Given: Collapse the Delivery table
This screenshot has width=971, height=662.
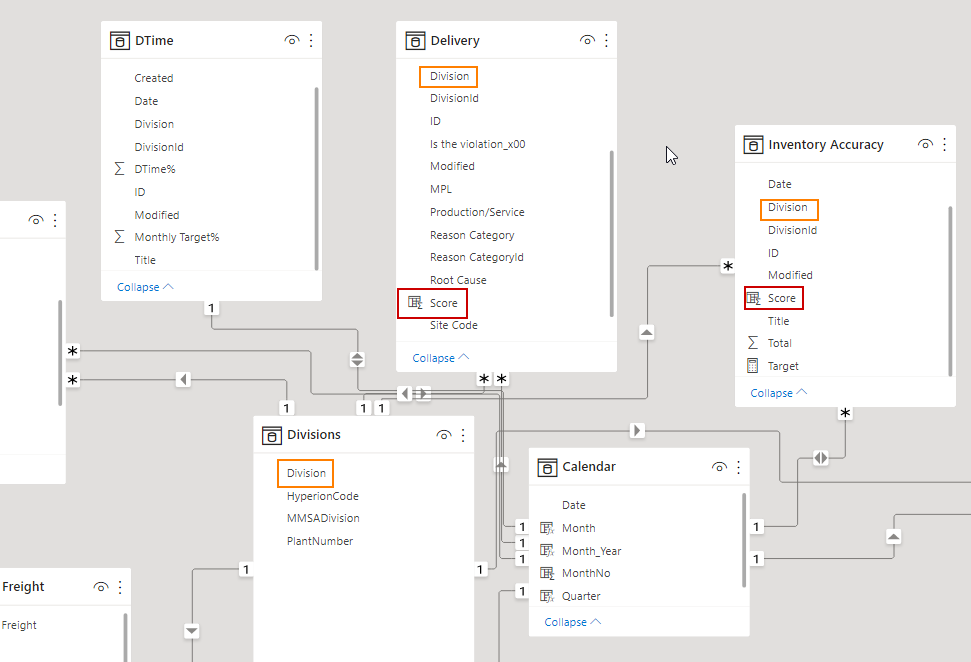Looking at the screenshot, I should pos(441,358).
